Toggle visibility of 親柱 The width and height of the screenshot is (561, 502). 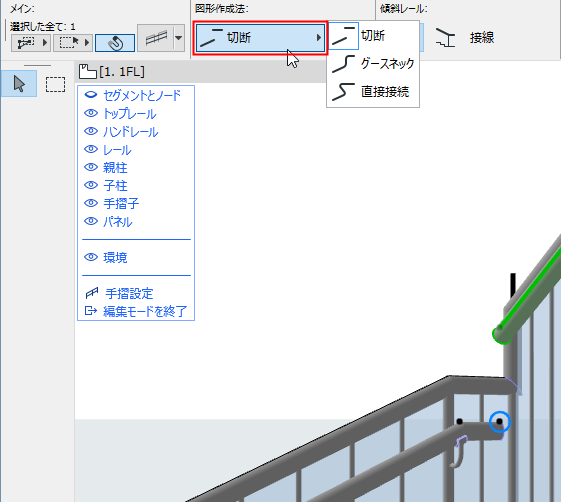91,167
